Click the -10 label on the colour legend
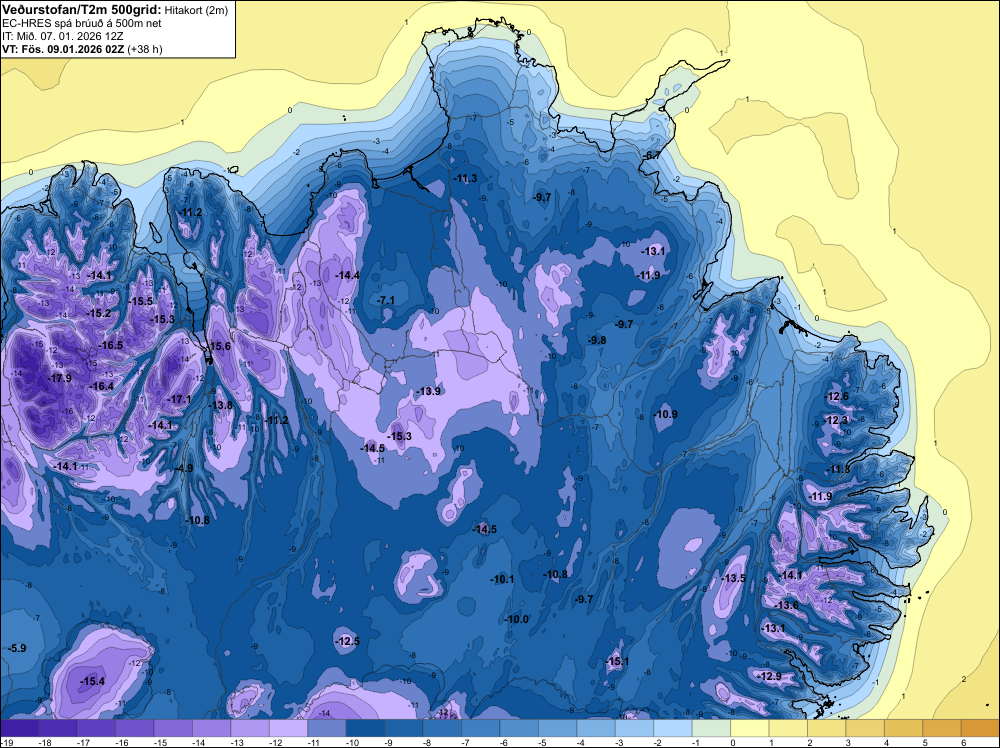Screen dimensions: 1000x748 click(x=351, y=742)
